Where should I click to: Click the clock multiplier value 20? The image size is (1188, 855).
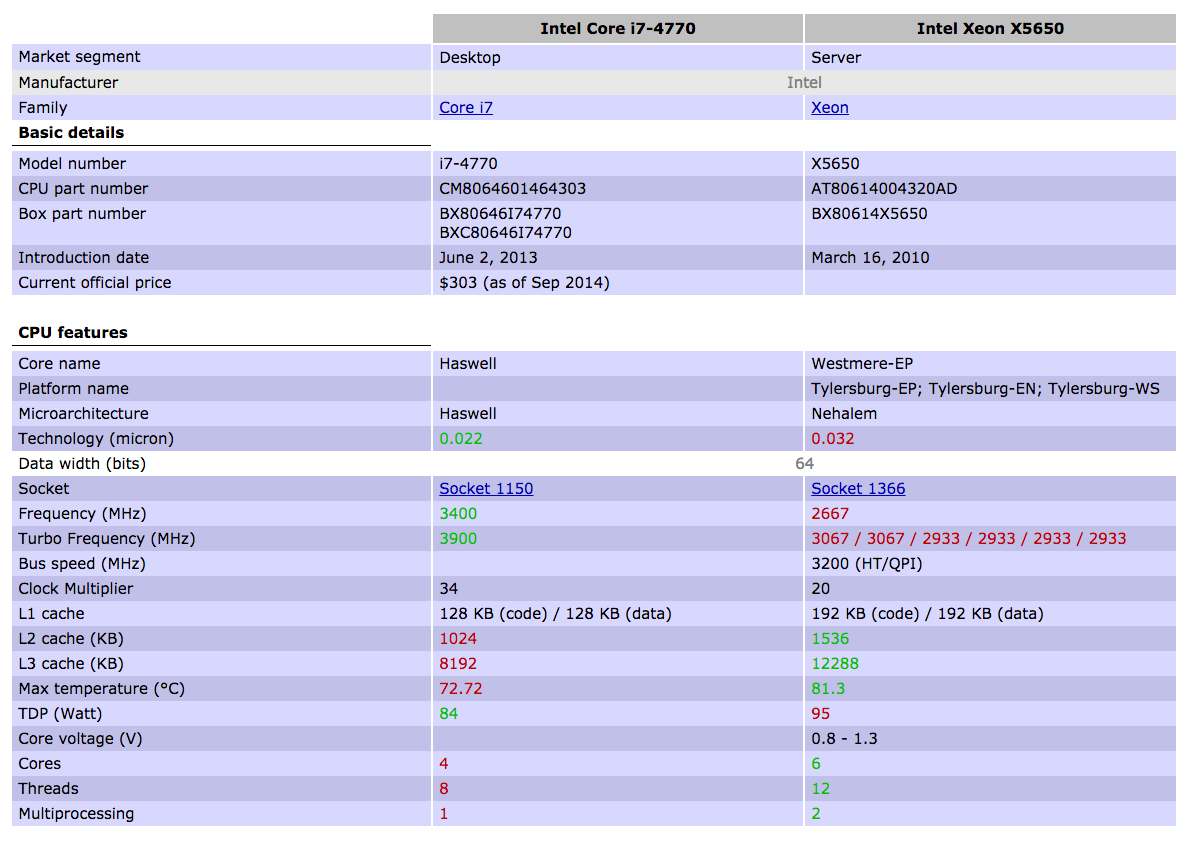tap(821, 589)
